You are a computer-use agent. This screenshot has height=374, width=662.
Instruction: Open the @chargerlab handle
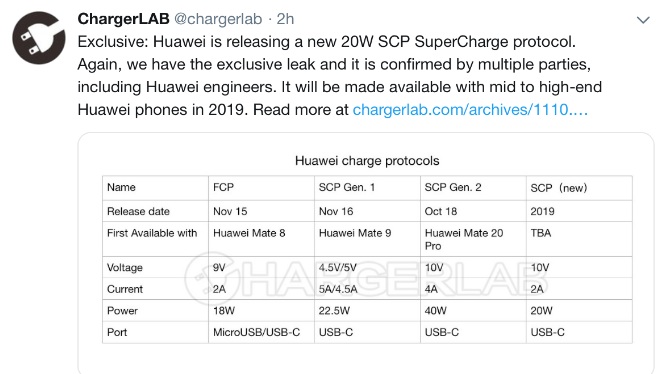click(x=218, y=19)
